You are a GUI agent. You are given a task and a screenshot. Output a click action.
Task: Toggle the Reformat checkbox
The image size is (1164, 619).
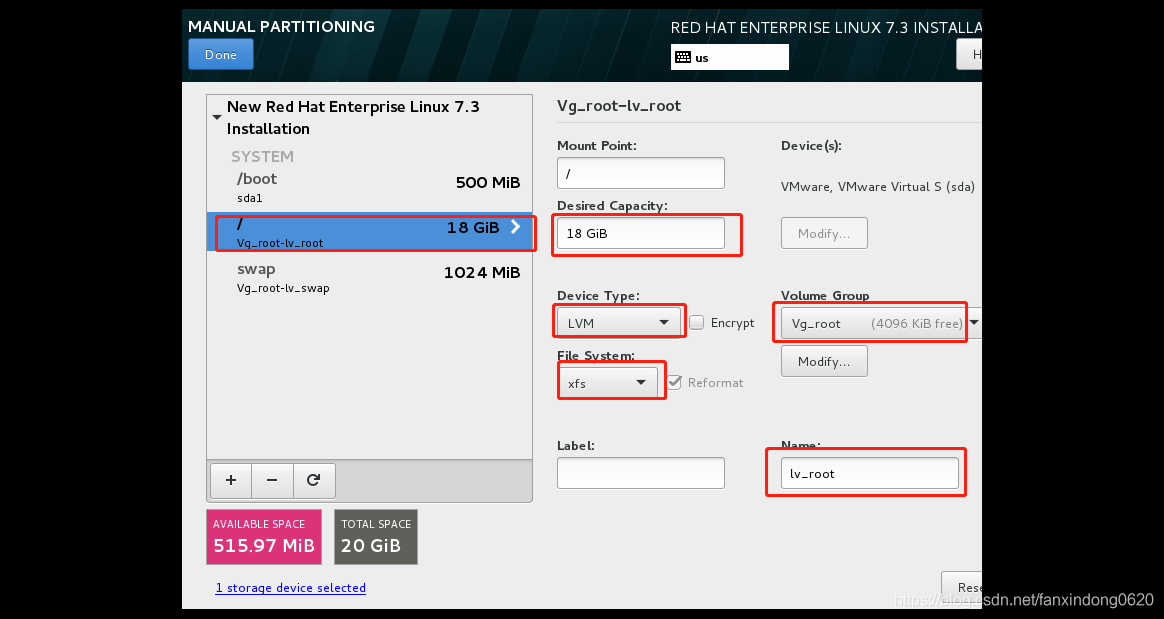point(674,382)
